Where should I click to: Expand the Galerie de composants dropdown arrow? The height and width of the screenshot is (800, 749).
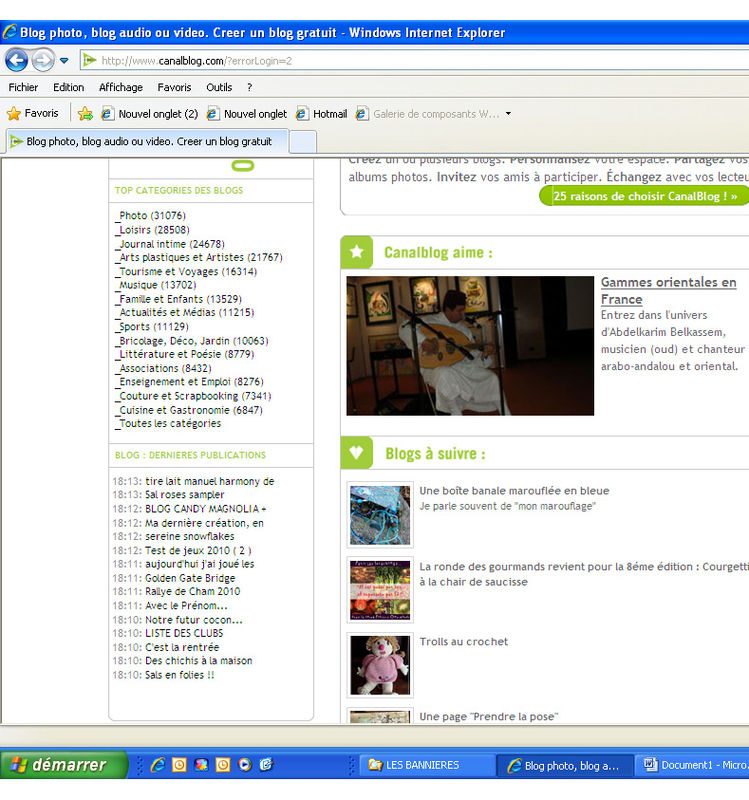508,114
